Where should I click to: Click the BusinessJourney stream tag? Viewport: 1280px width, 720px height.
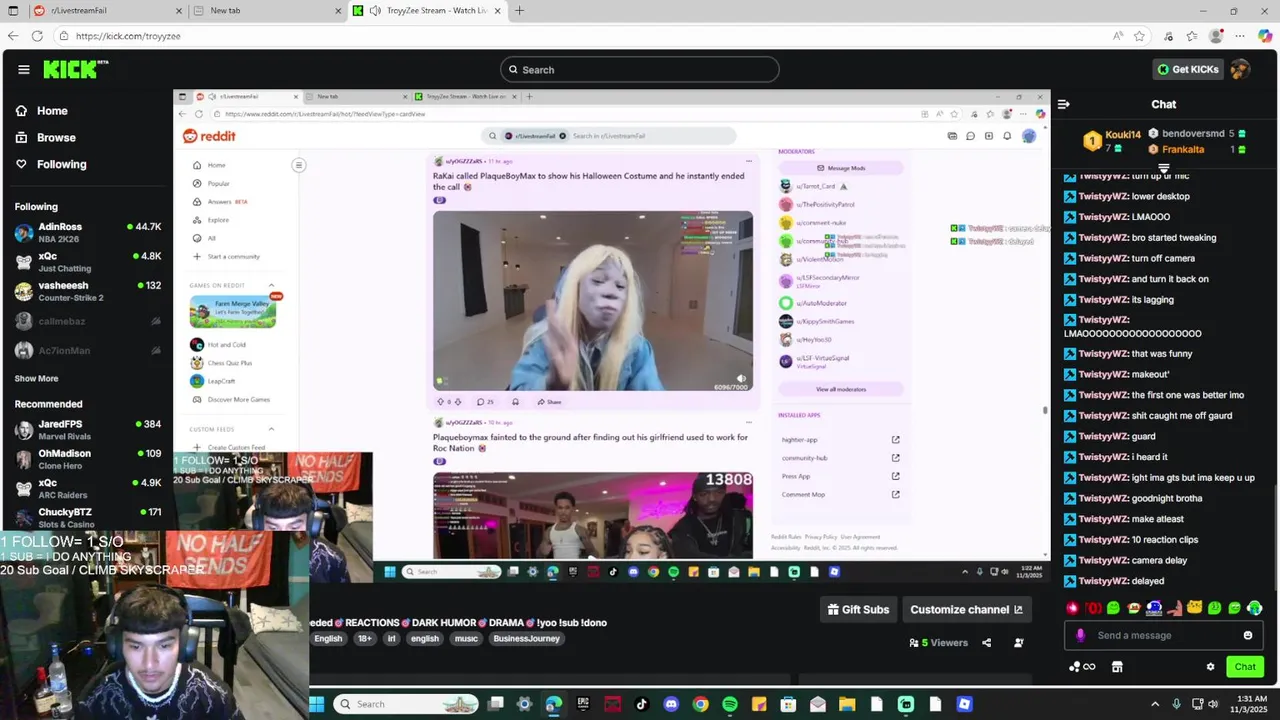(x=526, y=639)
